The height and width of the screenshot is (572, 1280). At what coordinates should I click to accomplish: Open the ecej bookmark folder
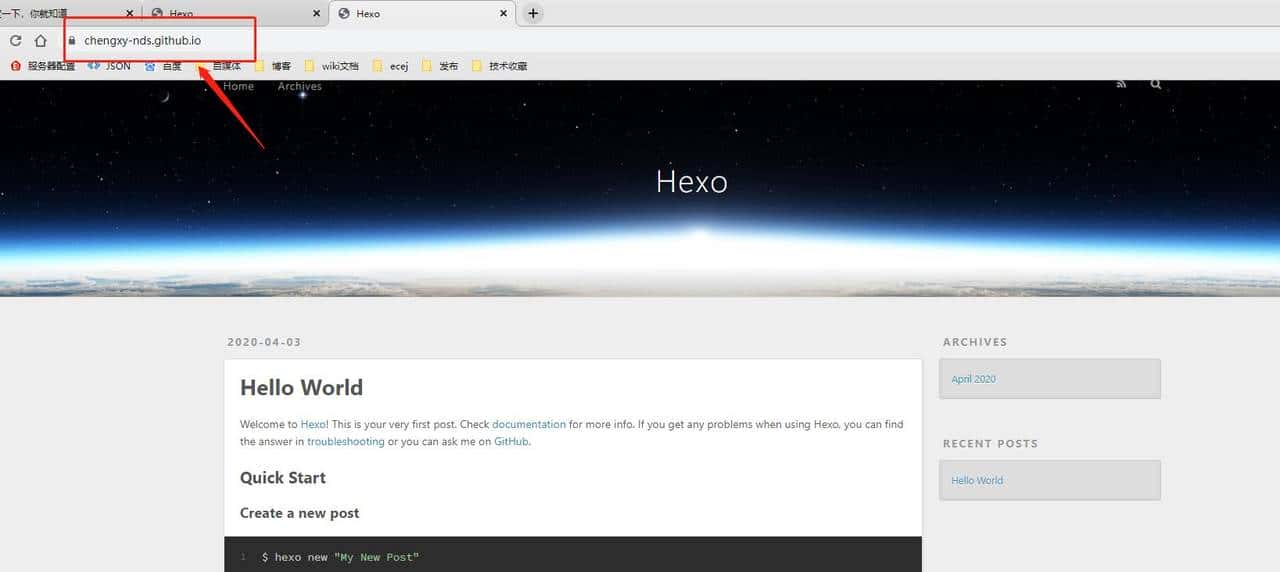click(391, 66)
